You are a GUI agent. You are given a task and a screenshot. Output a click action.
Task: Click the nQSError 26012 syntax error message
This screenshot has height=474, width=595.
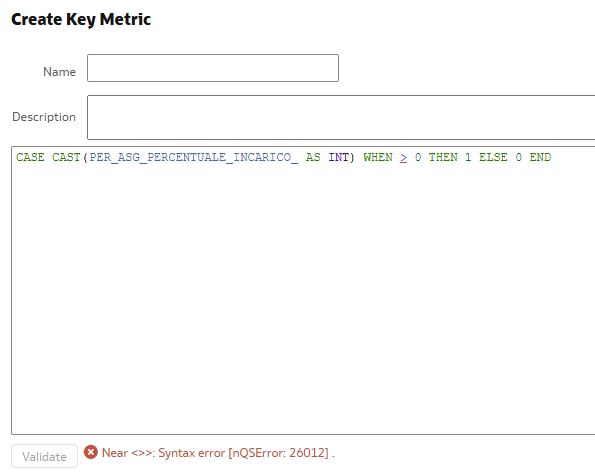coord(218,453)
